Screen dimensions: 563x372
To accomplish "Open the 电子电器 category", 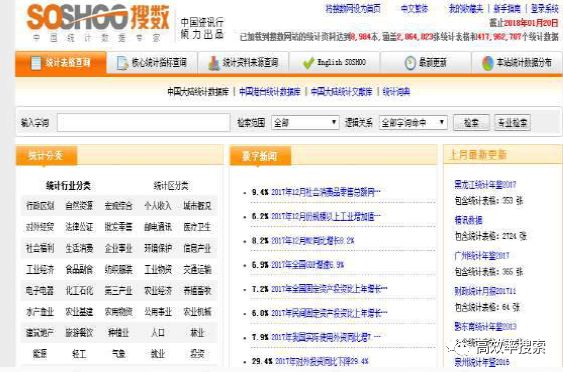I will tap(40, 290).
